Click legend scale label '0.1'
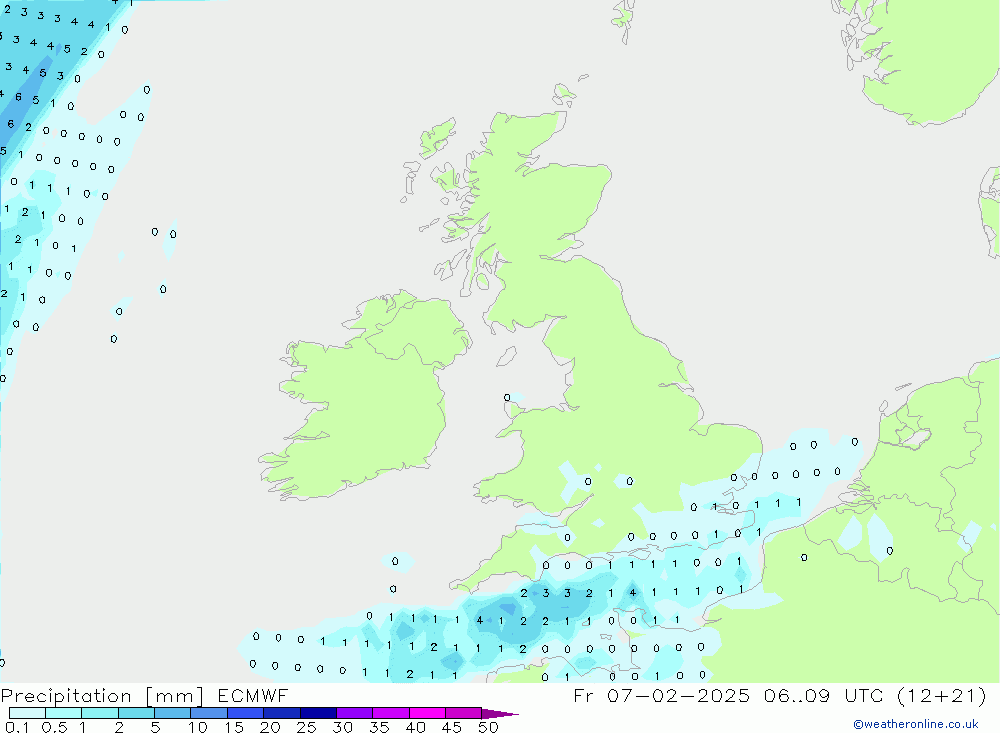This screenshot has width=1000, height=733. pyautogui.click(x=17, y=727)
